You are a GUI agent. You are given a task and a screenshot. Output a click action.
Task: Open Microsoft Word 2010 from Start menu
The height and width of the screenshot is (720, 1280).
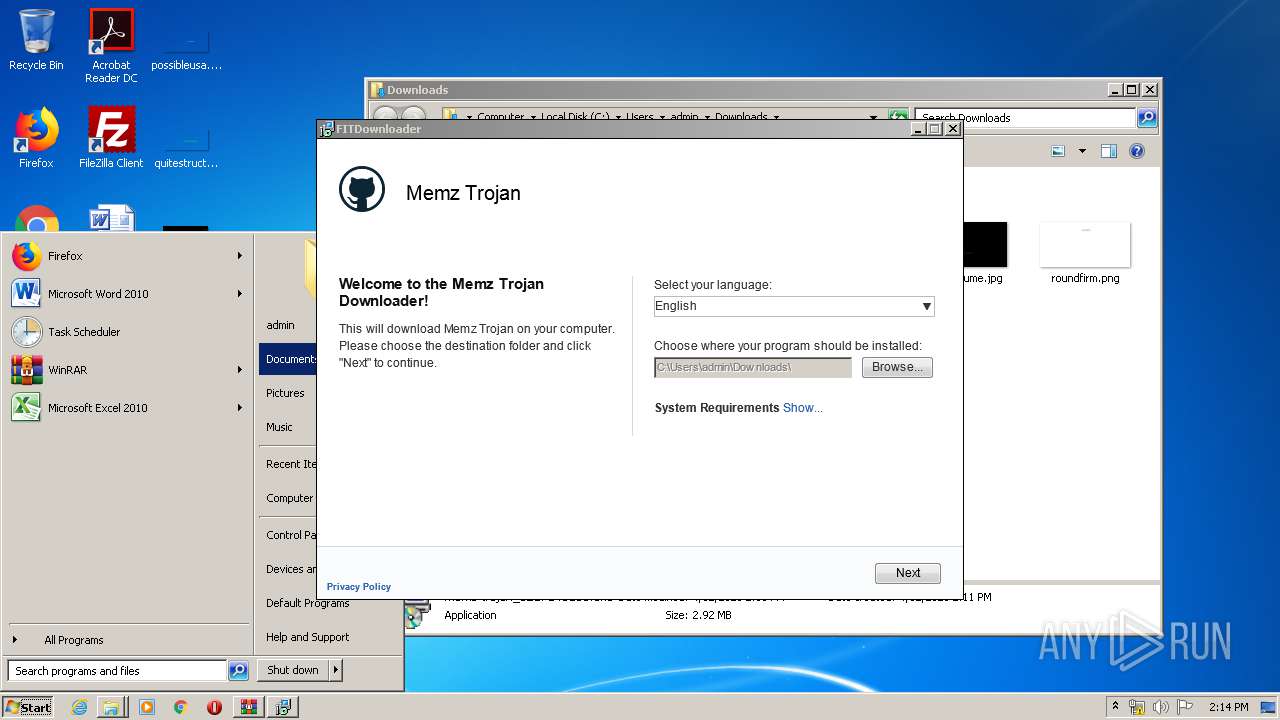(127, 294)
